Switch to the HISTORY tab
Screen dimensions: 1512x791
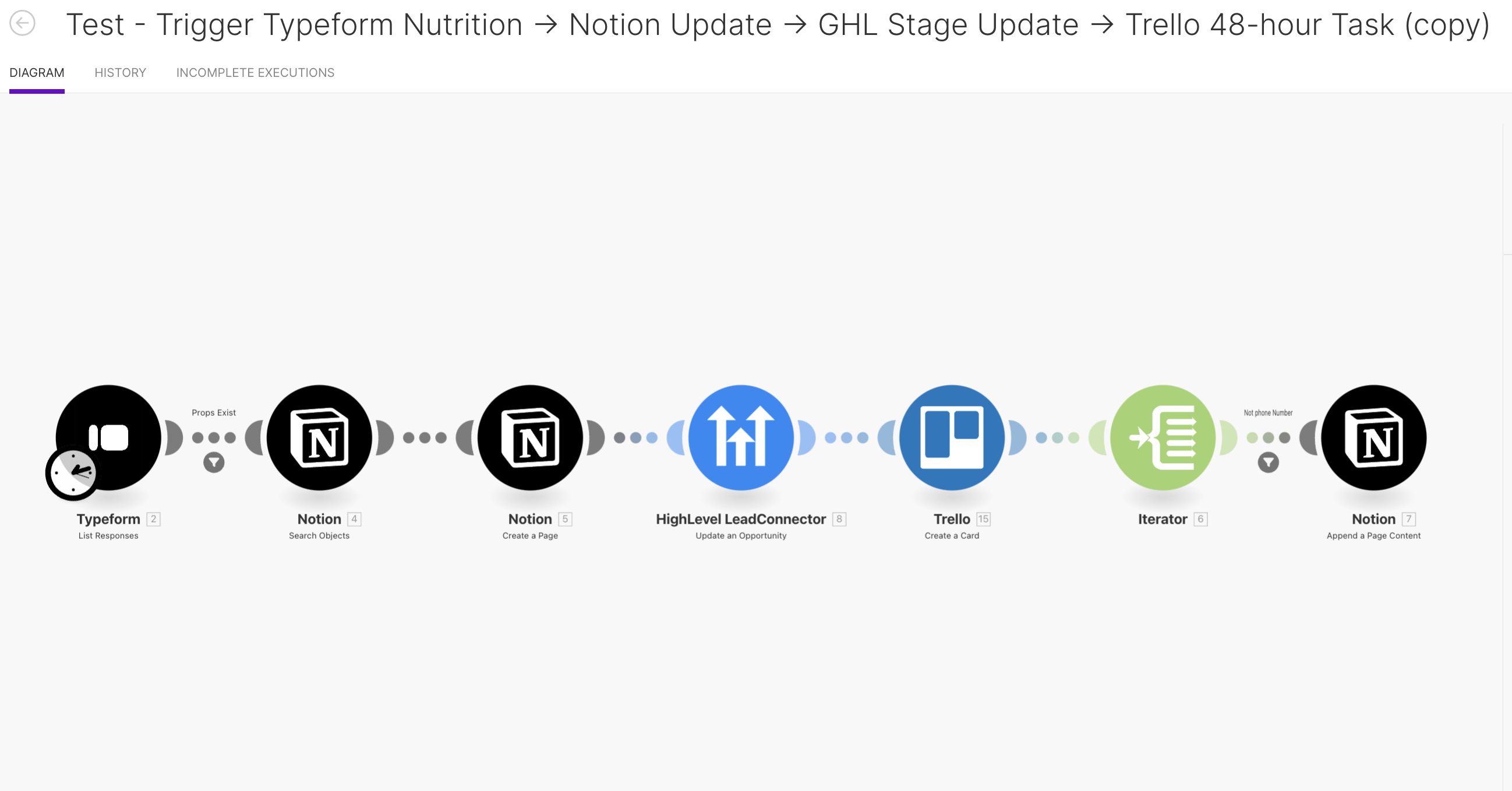pyautogui.click(x=121, y=72)
